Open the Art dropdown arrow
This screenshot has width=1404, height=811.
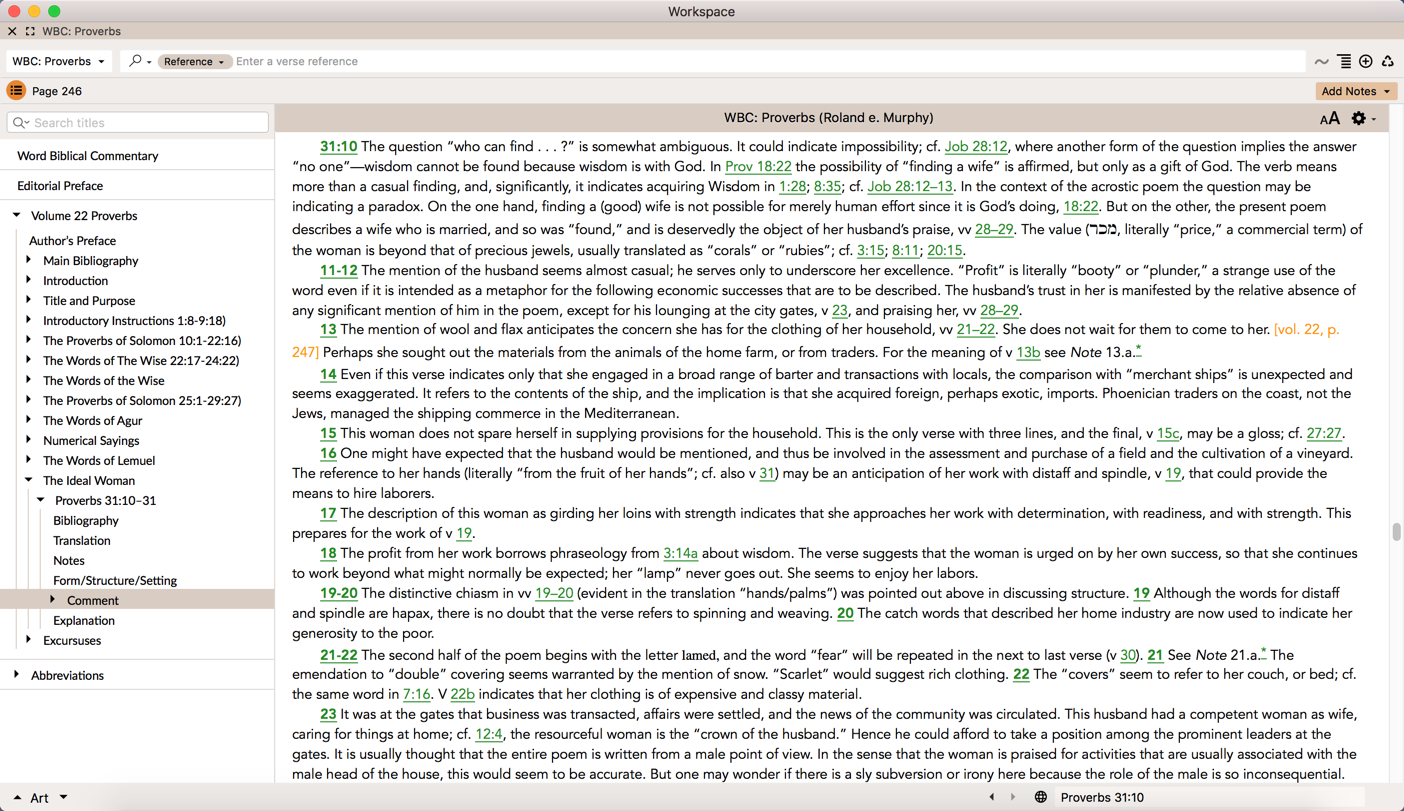pyautogui.click(x=63, y=798)
